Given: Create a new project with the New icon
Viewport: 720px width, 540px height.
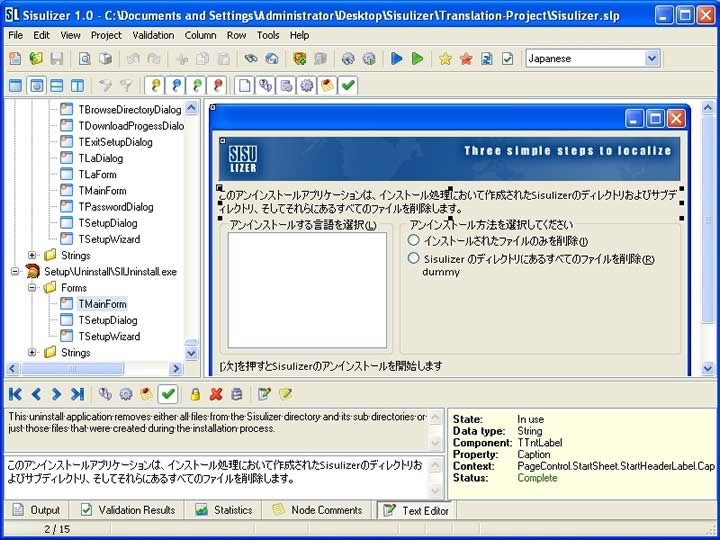Looking at the screenshot, I should coord(15,58).
